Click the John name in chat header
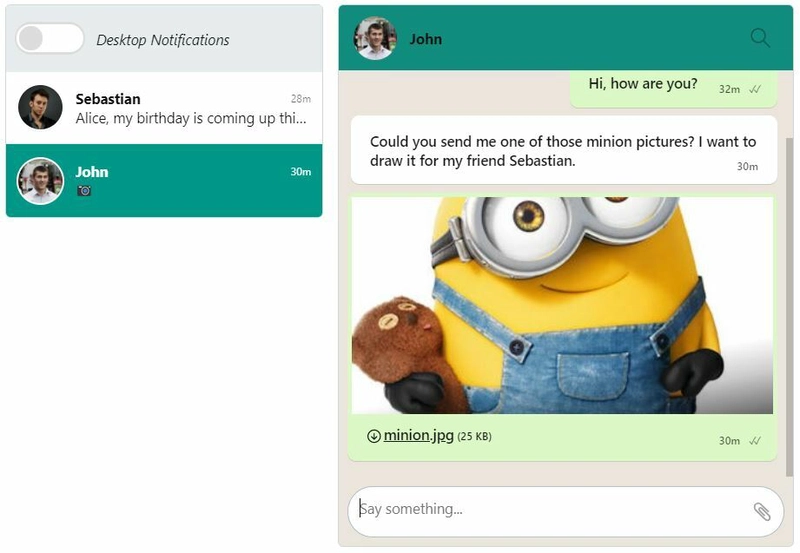800x553 pixels. 426,39
